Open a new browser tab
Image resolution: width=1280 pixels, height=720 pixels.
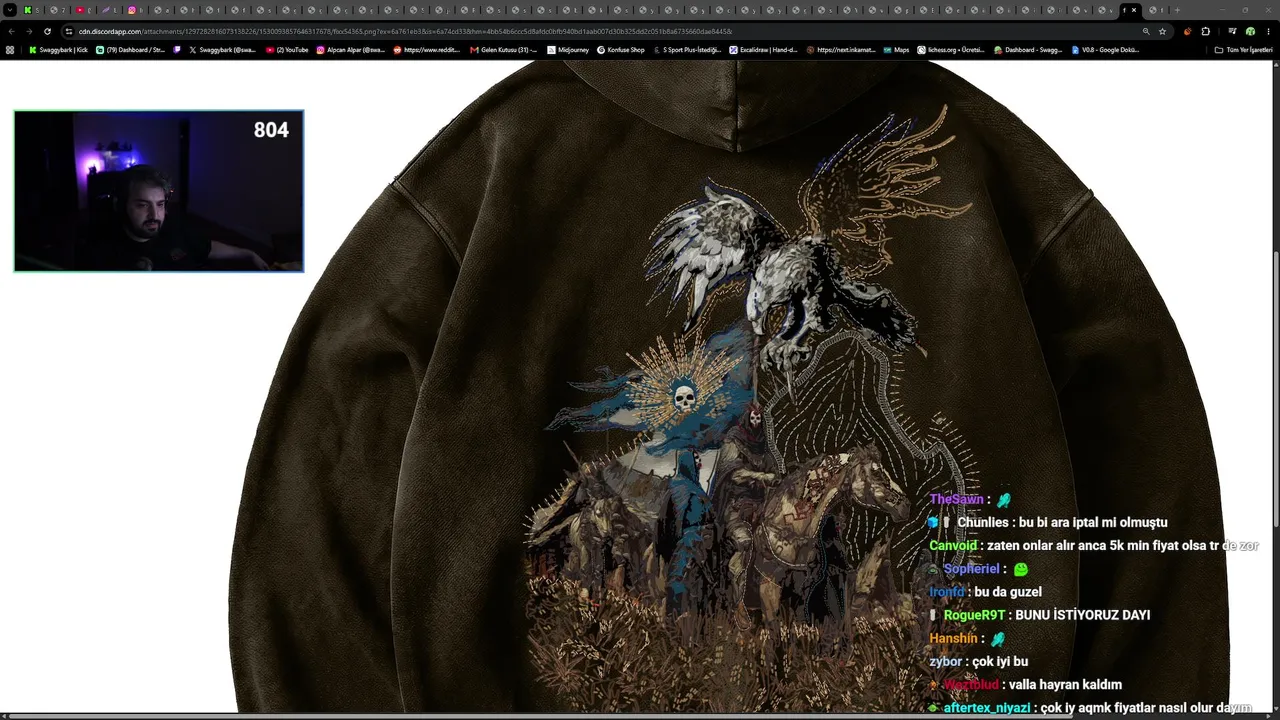(1177, 10)
